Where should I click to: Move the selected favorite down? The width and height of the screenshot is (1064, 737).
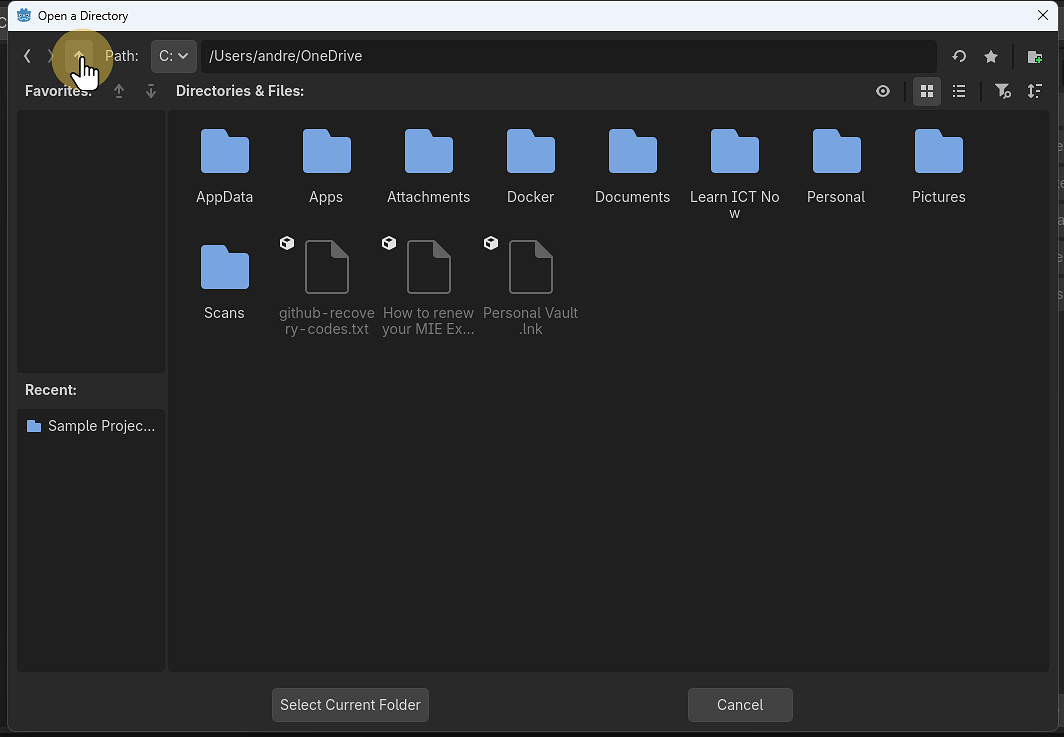[x=150, y=91]
